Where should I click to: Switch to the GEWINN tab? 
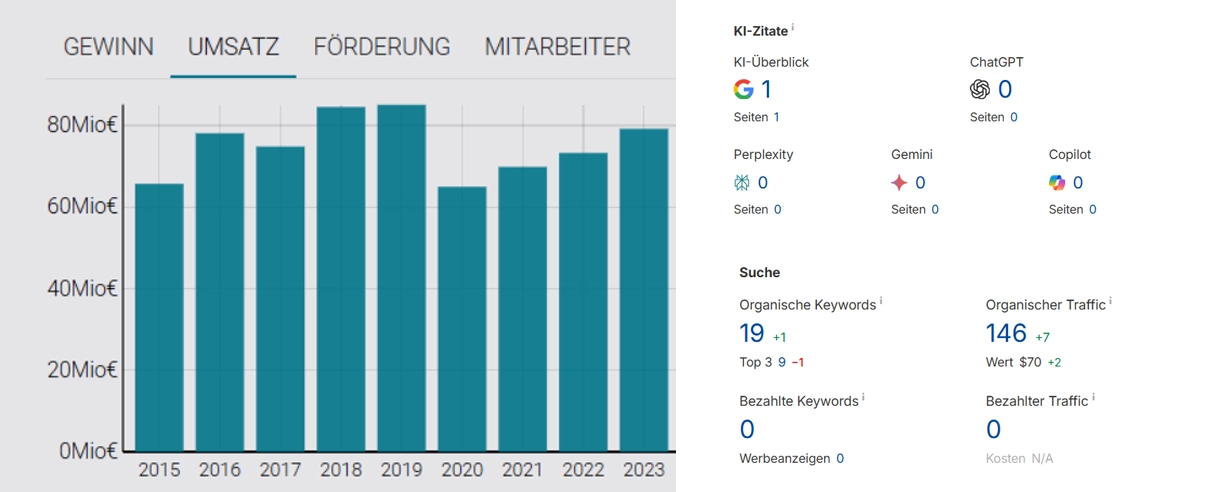coord(108,47)
